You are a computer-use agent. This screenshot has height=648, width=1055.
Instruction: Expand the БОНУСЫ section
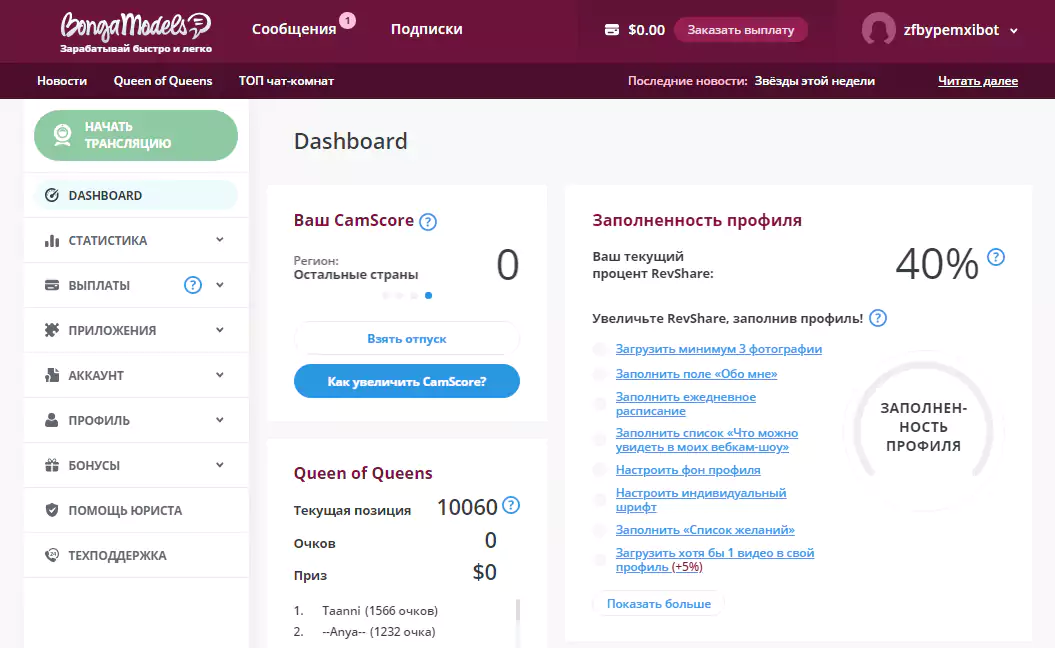pyautogui.click(x=220, y=465)
